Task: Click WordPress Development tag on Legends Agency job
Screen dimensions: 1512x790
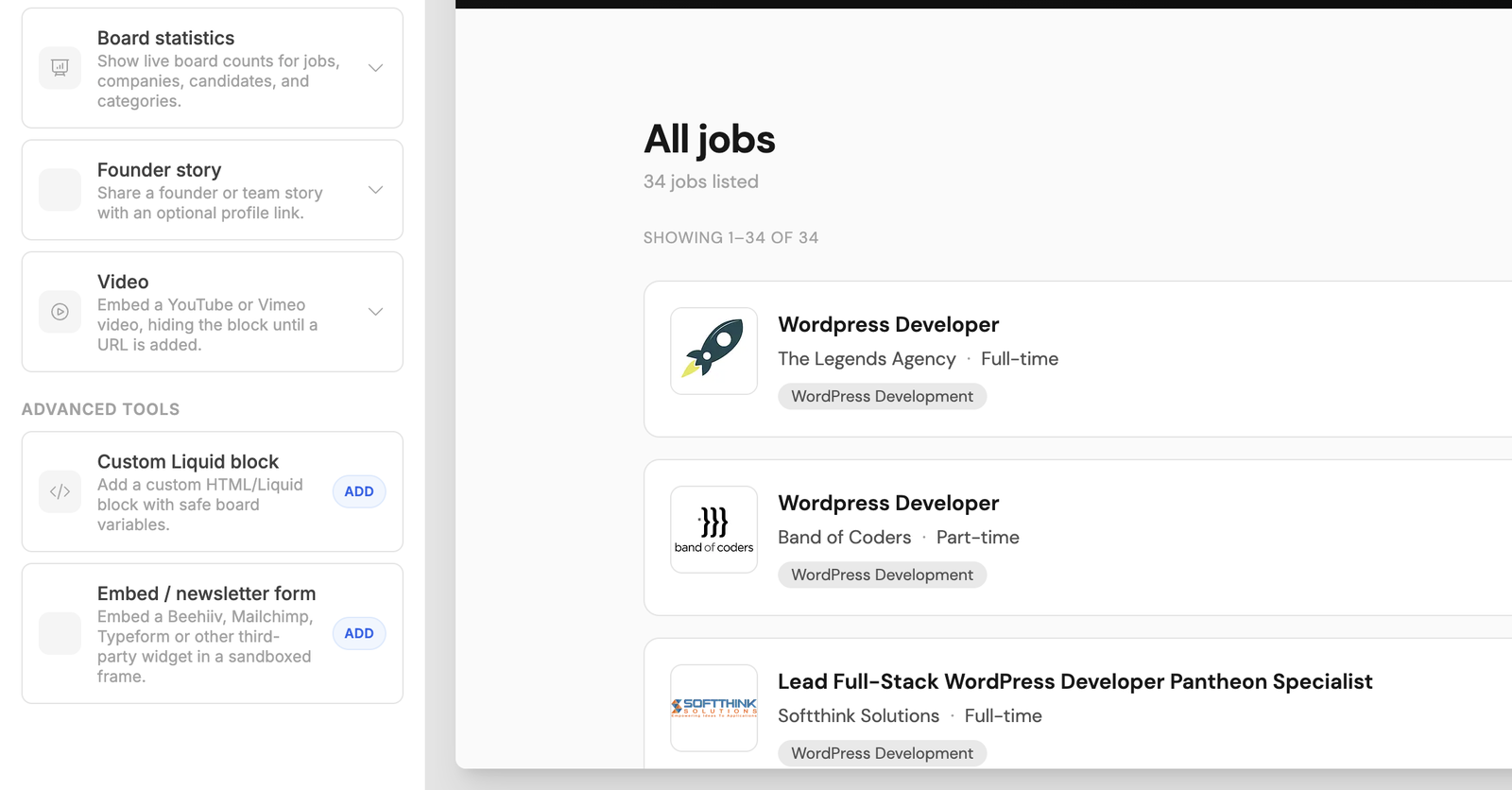Action: (x=882, y=396)
